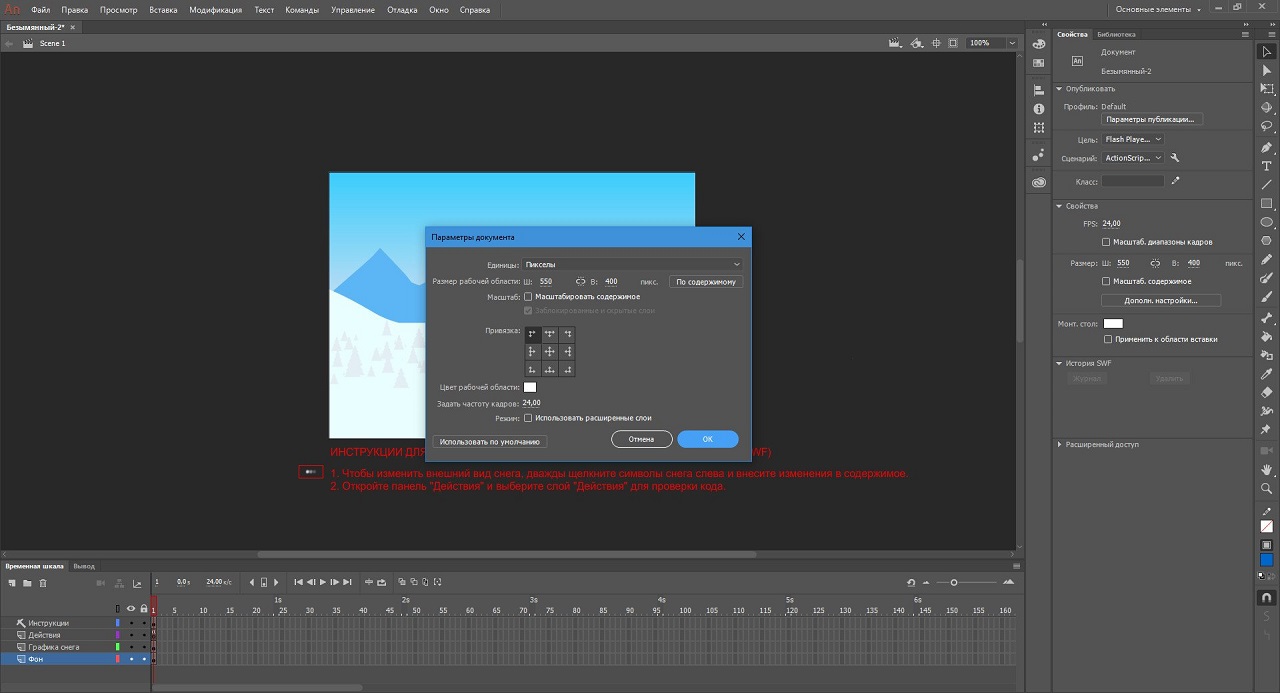Screen dimensions: 1280x693
Task: Pick the Hand tool
Action: [1266, 469]
